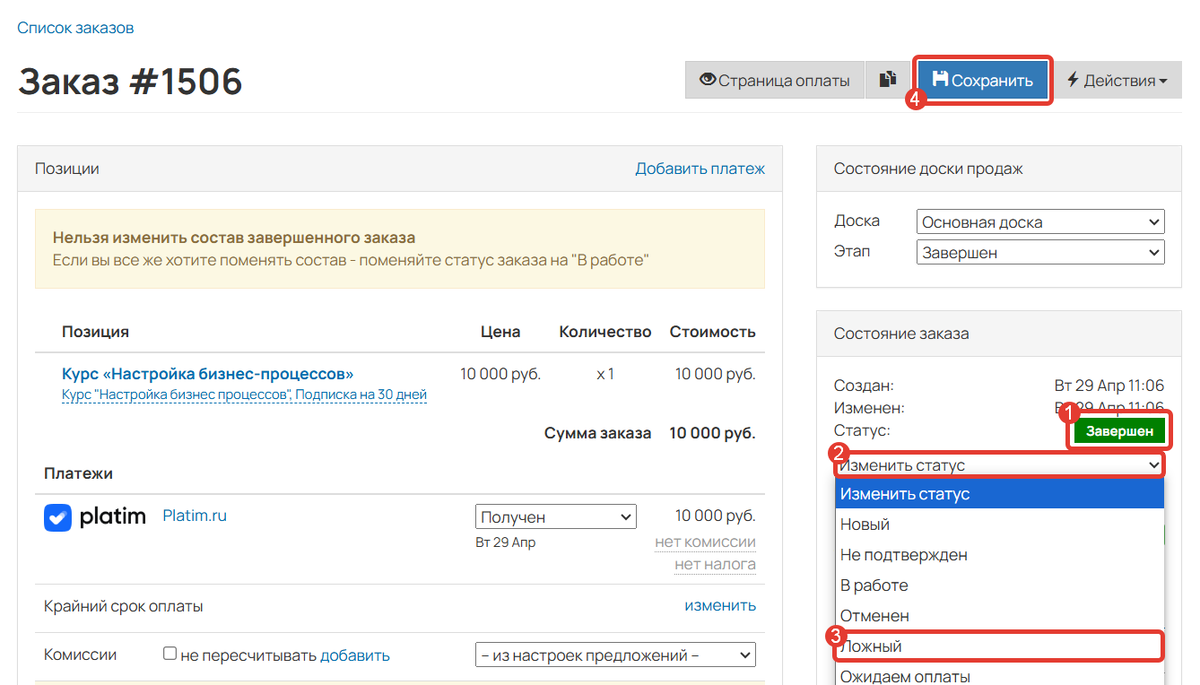
Task: Click the copy order icon button
Action: coord(888,80)
